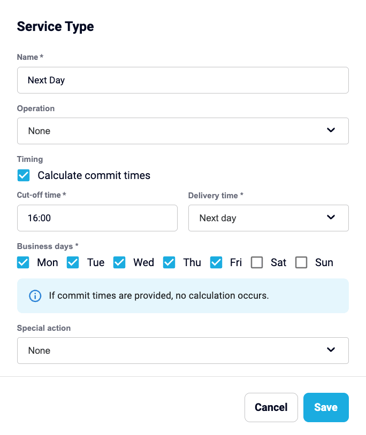Open the Delivery time Next day dropdown
The height and width of the screenshot is (435, 366).
tap(268, 218)
